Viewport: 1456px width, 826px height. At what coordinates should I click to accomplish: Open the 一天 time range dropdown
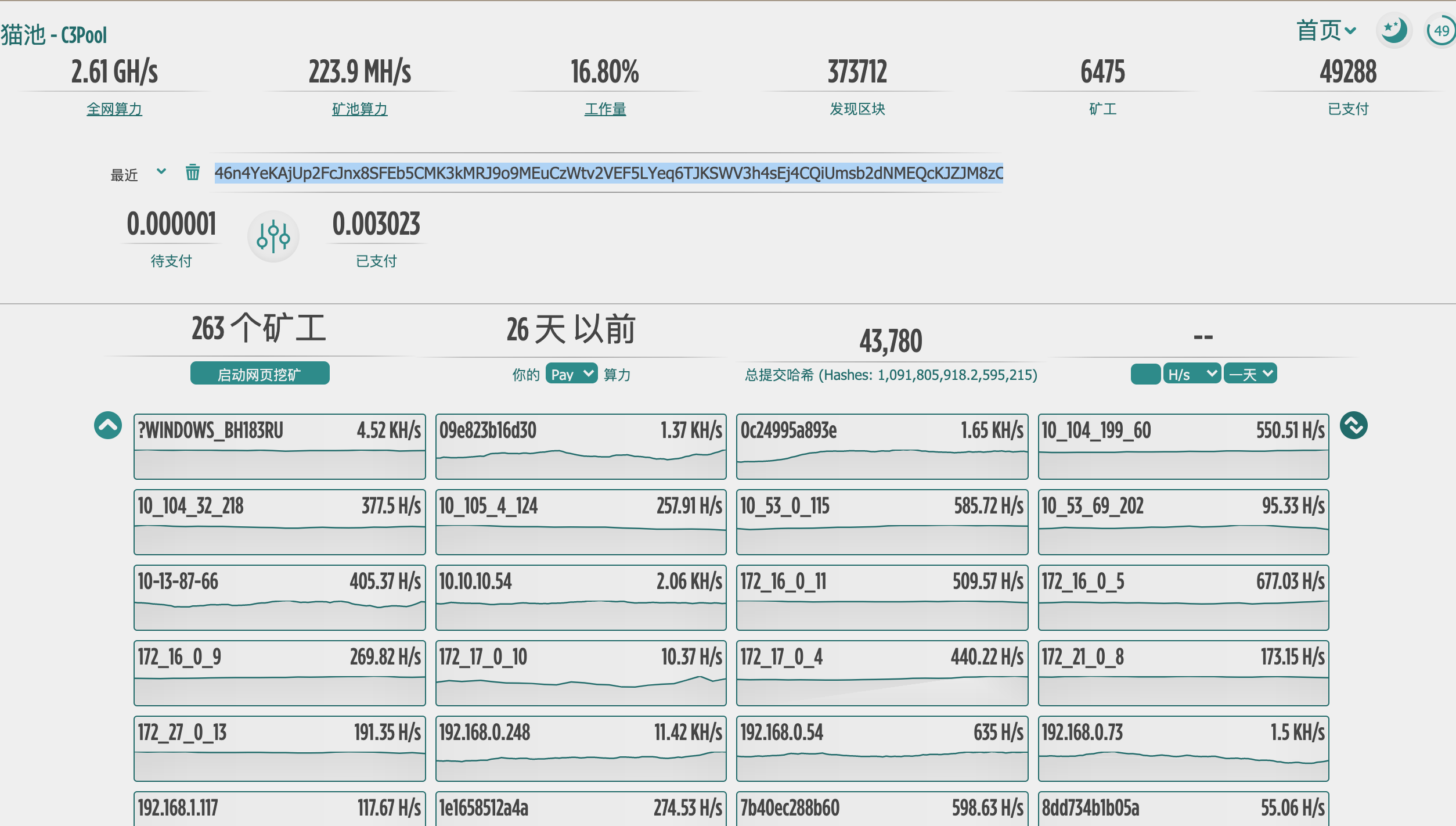(1250, 374)
